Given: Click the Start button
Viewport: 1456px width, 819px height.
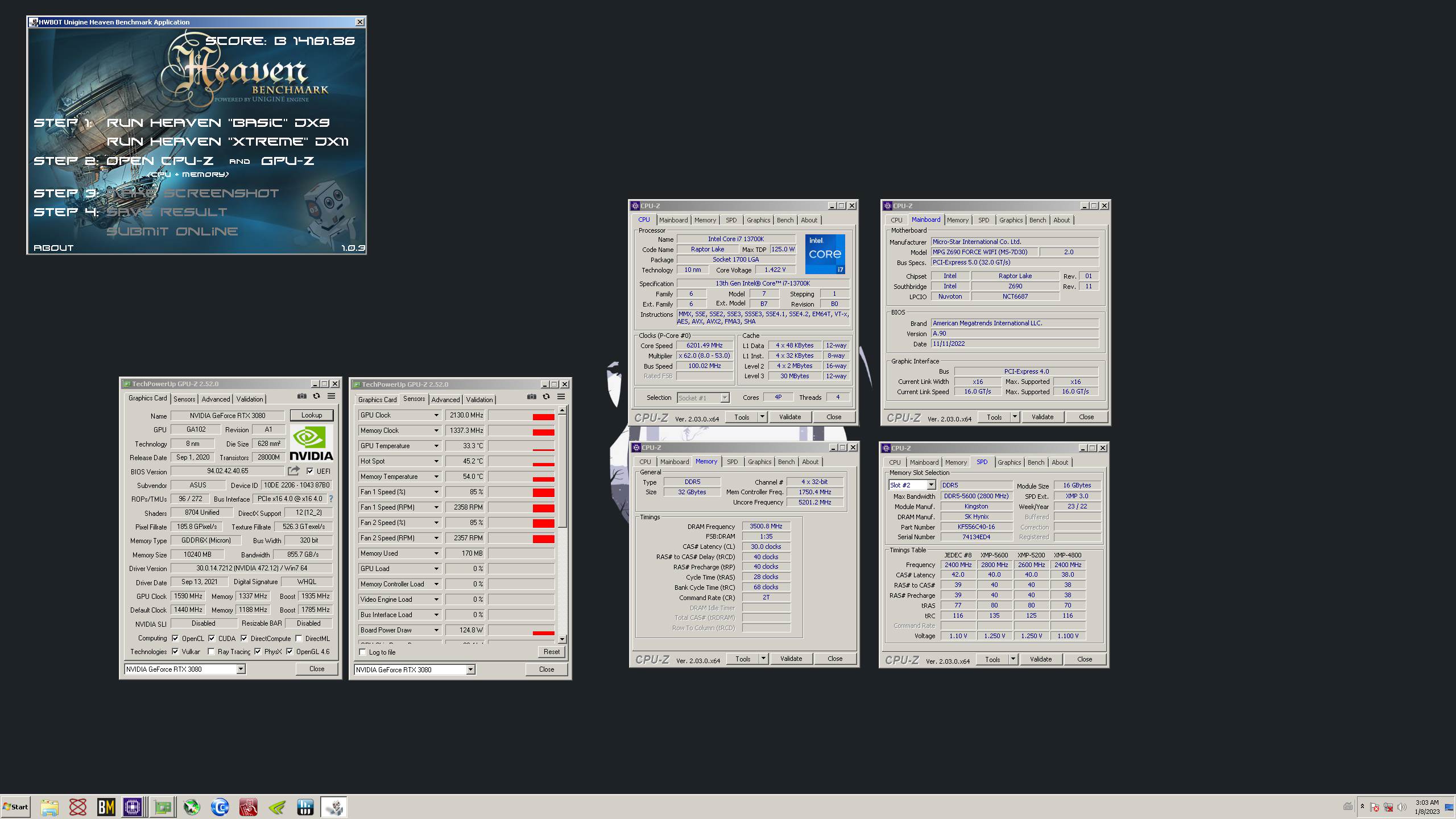Looking at the screenshot, I should [15, 807].
